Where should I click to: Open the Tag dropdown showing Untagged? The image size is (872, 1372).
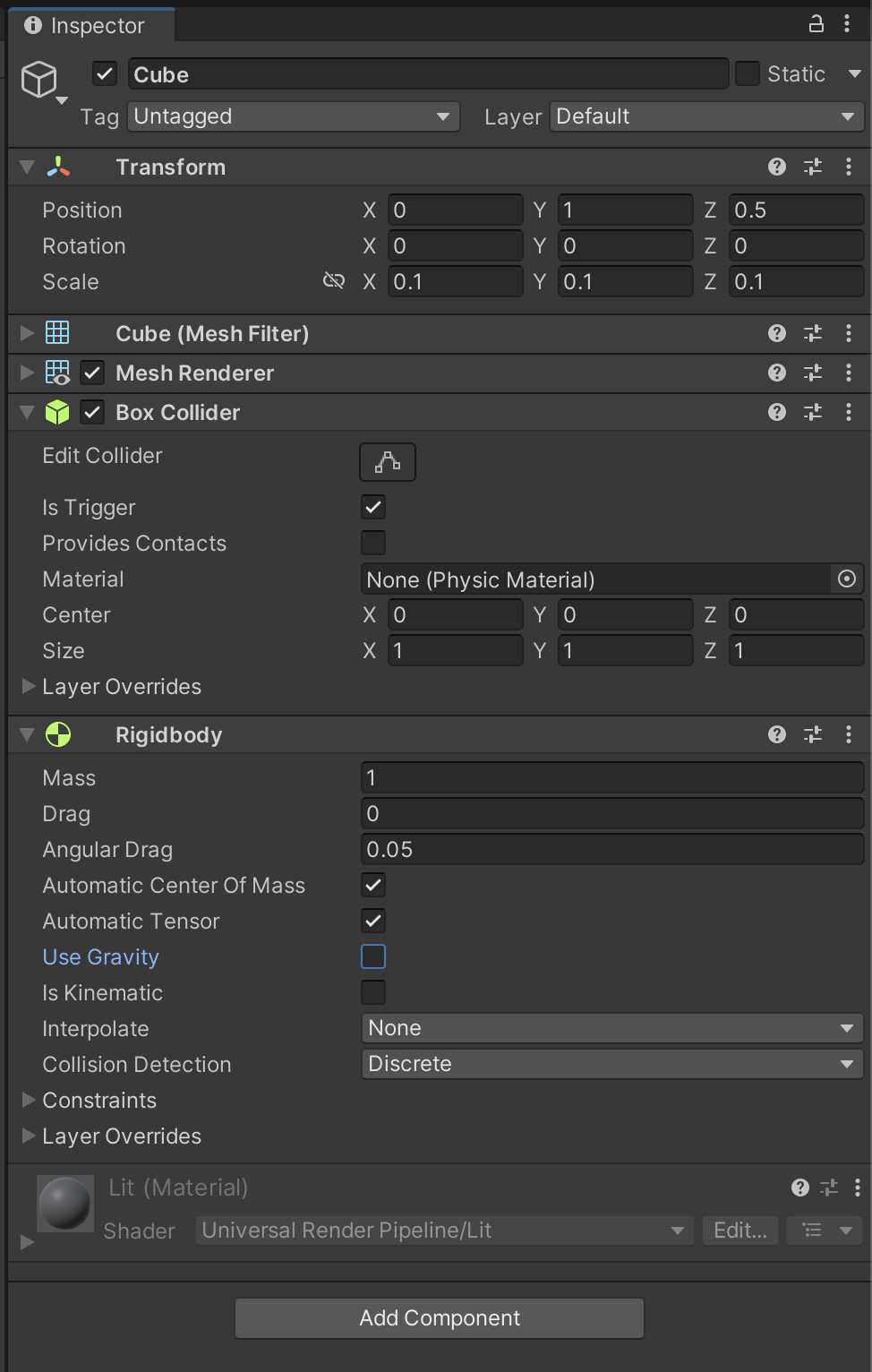click(294, 116)
